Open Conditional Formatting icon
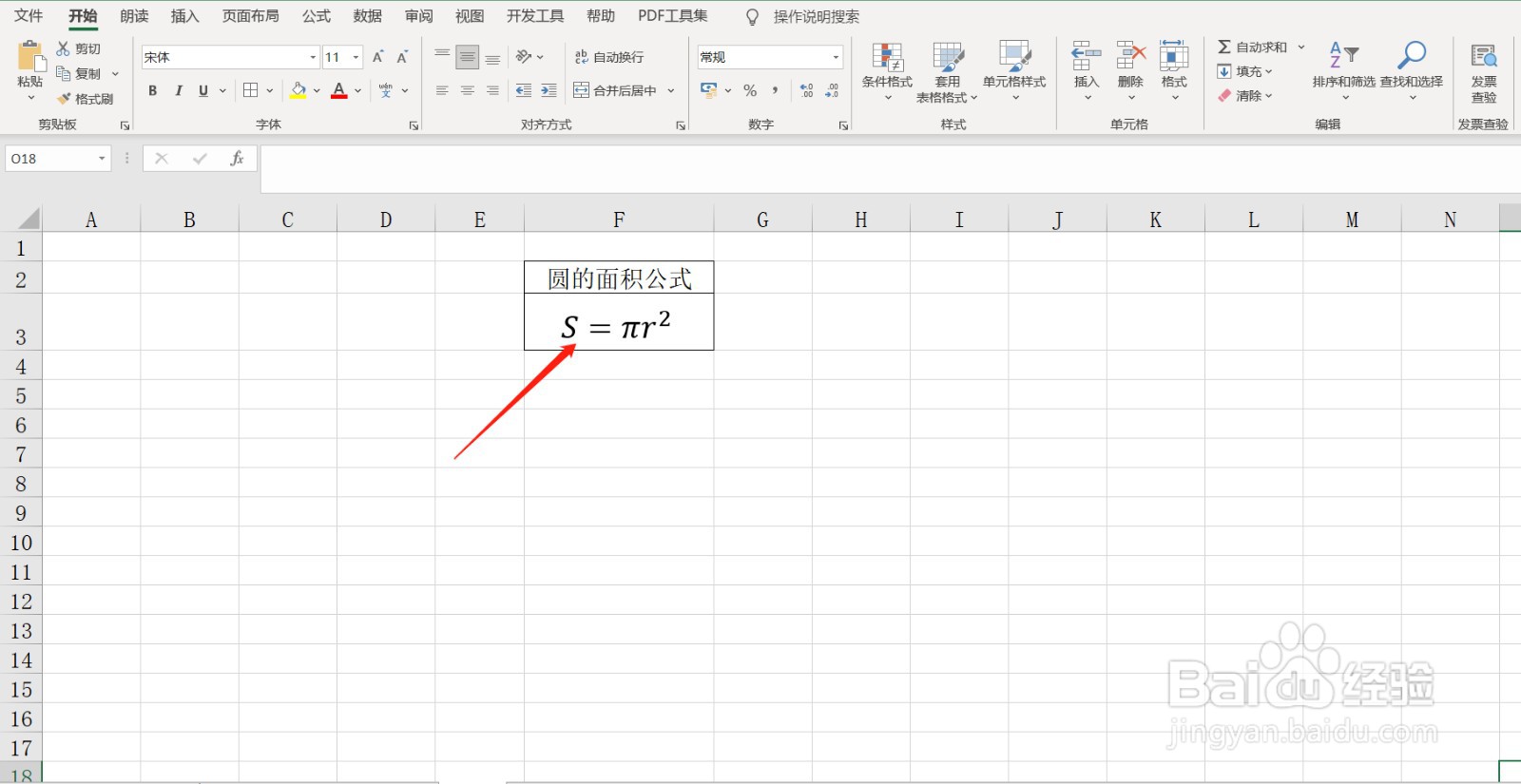 [888, 57]
